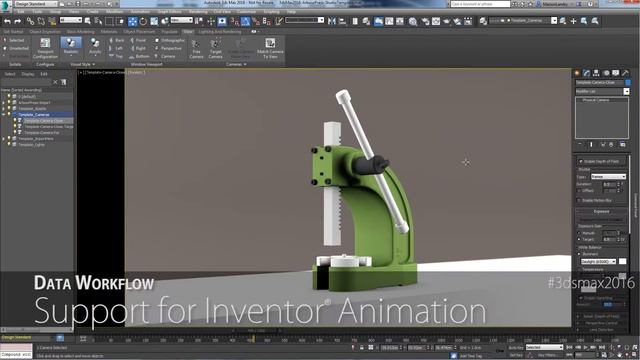The height and width of the screenshot is (360, 640).
Task: Open the Design Standard workspace dropdown
Action: 36,4
